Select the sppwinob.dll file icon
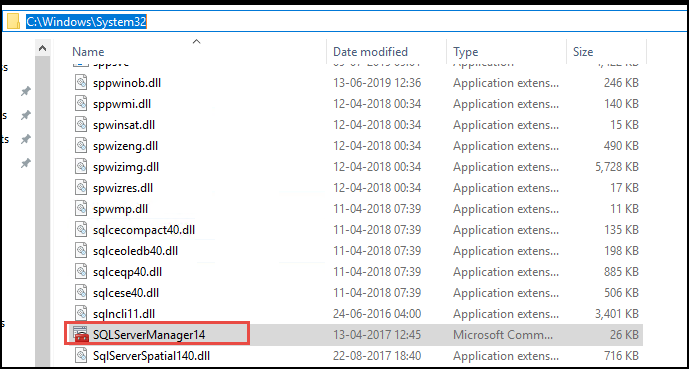 tap(81, 83)
